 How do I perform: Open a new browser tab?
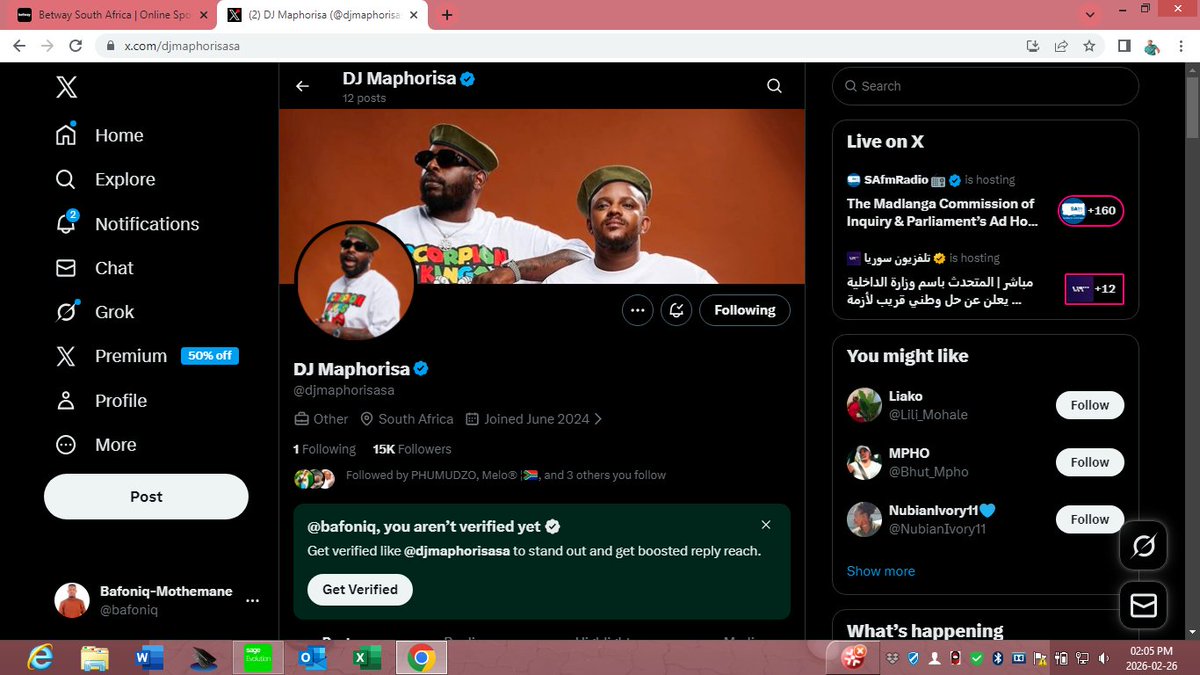pyautogui.click(x=446, y=15)
